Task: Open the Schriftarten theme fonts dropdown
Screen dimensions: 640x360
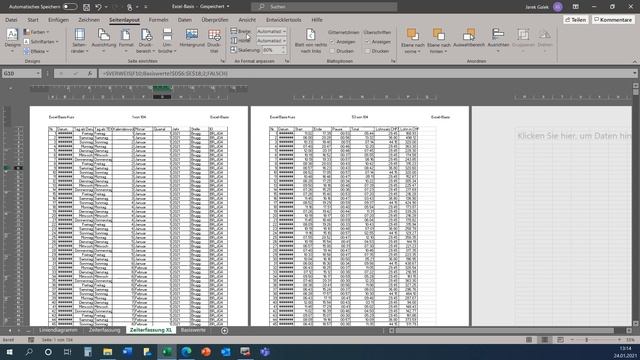Action: point(41,42)
